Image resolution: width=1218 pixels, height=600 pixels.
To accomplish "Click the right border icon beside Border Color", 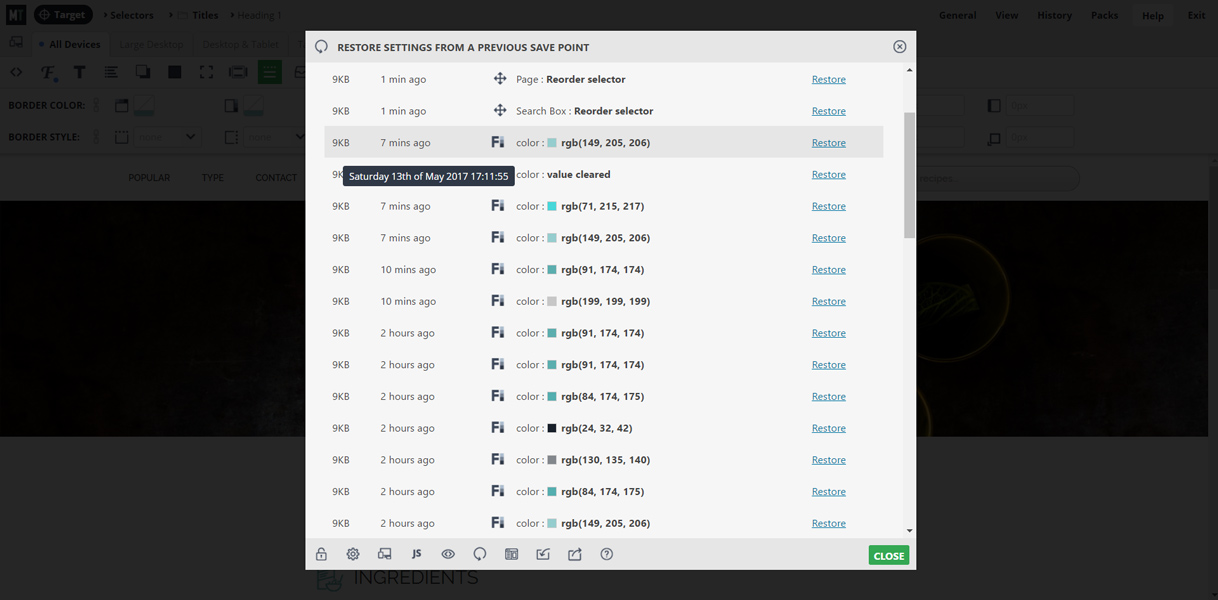I will (x=231, y=105).
